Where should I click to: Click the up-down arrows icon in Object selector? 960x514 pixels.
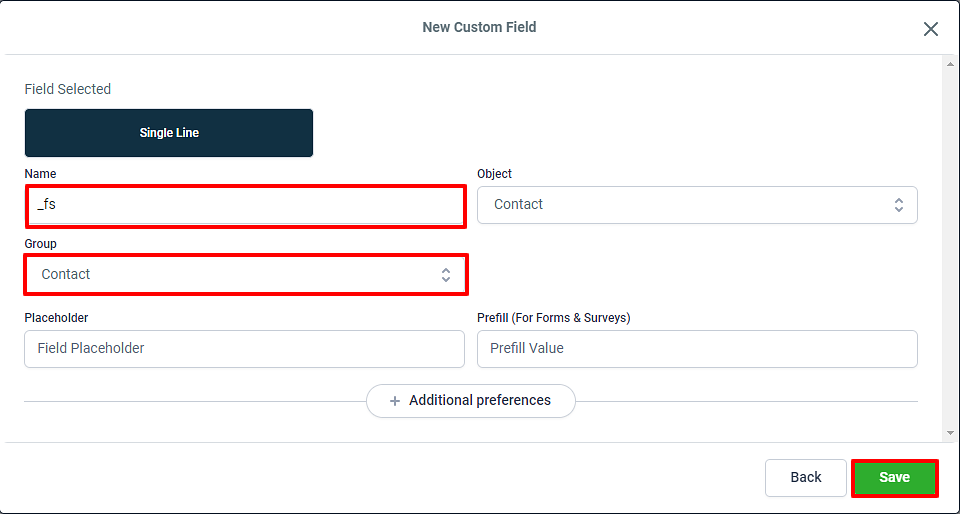point(899,205)
